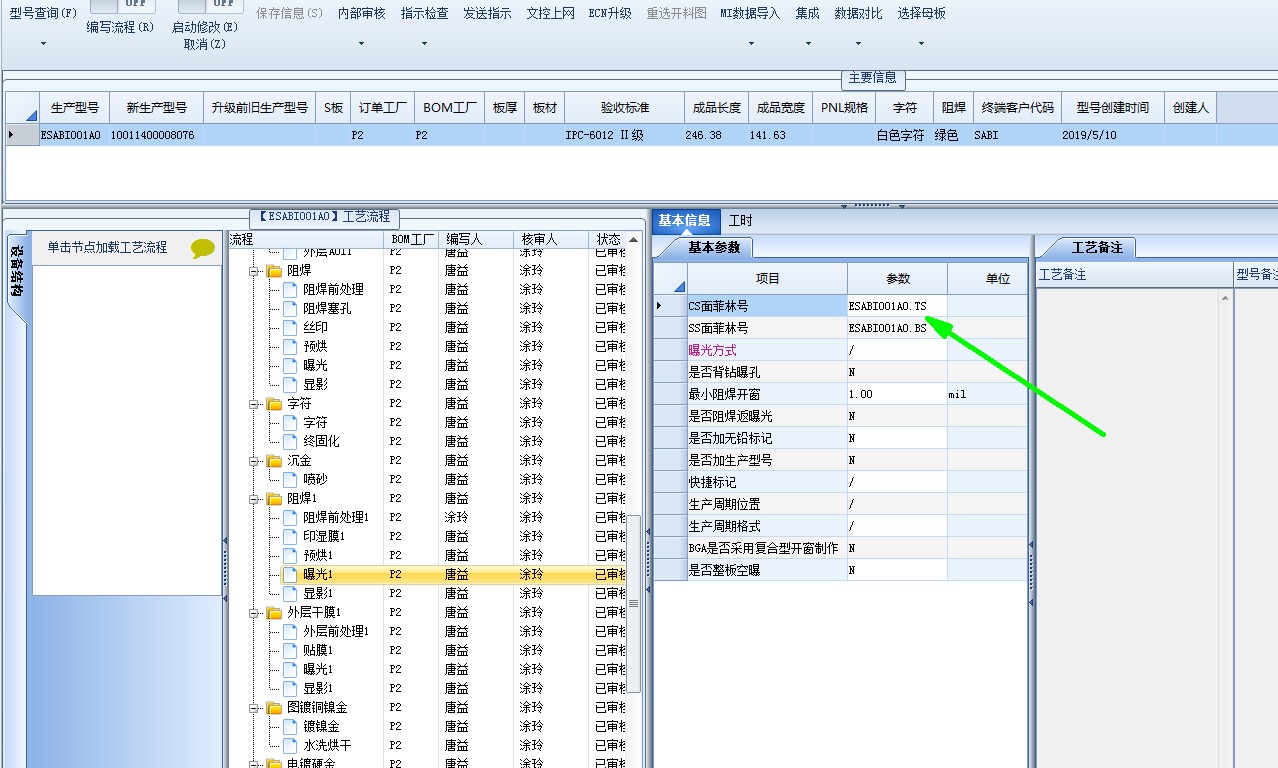Viewport: 1278px width, 768px height.
Task: Click the 外层干膜1 folder icon
Action: point(275,613)
